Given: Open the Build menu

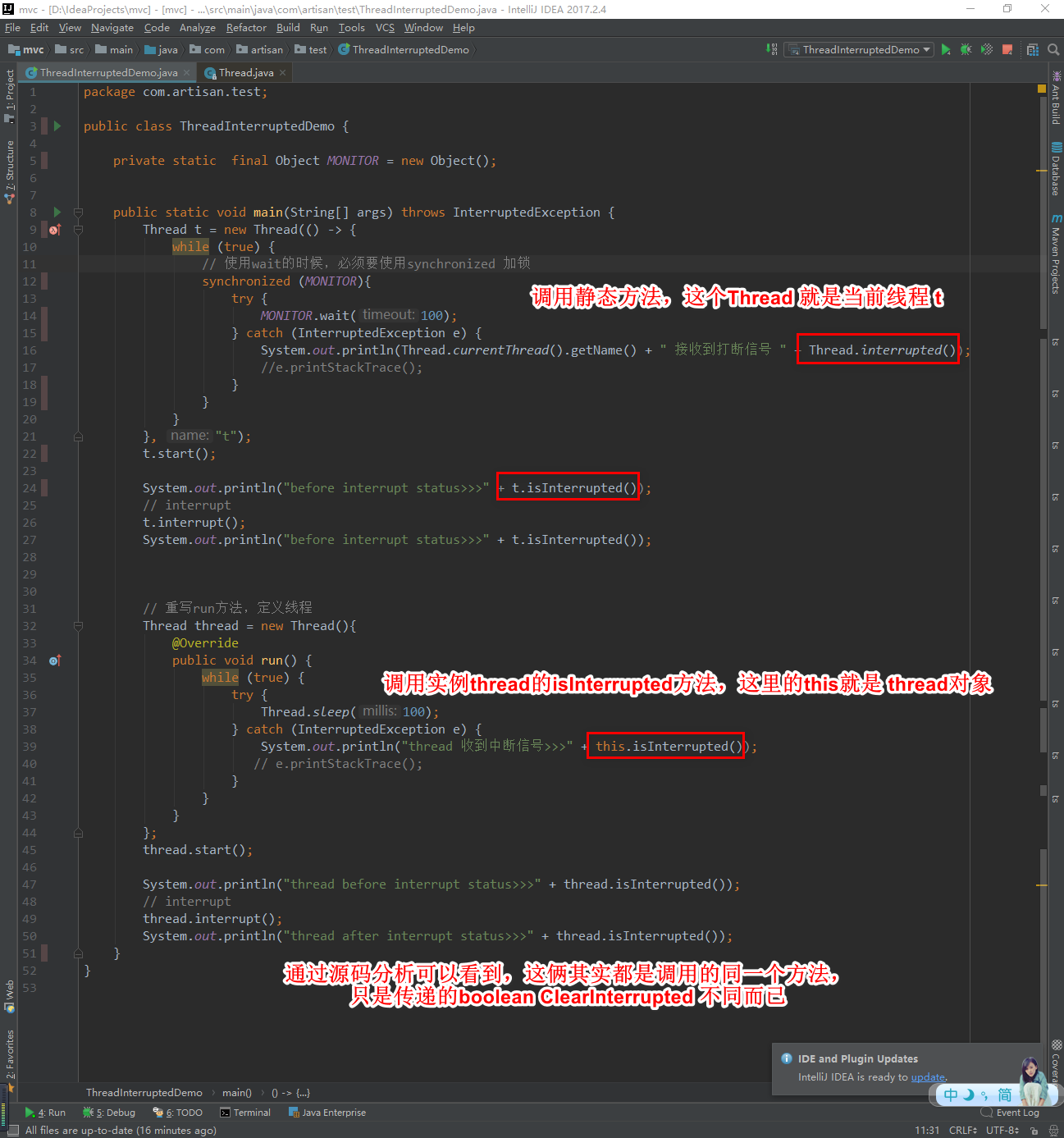Looking at the screenshot, I should pyautogui.click(x=288, y=27).
